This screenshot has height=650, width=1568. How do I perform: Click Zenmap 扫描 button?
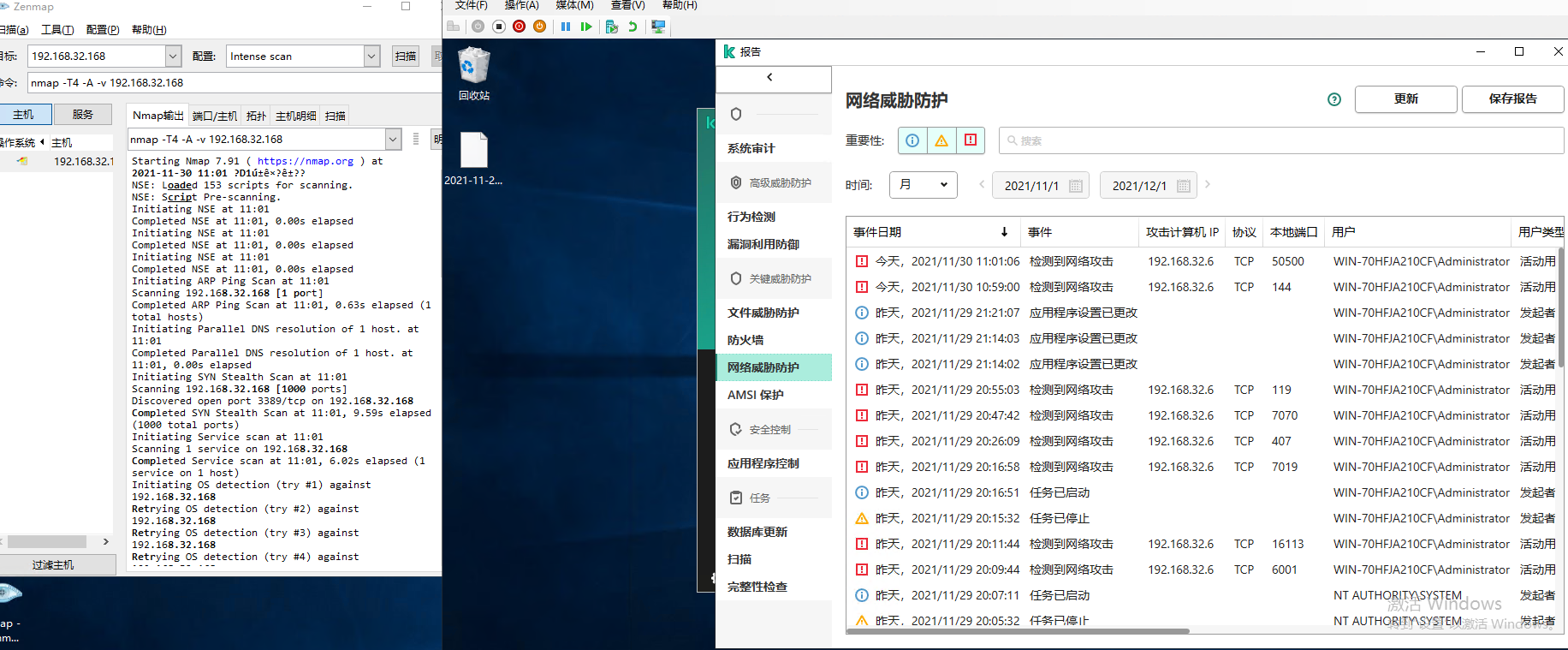coord(406,57)
